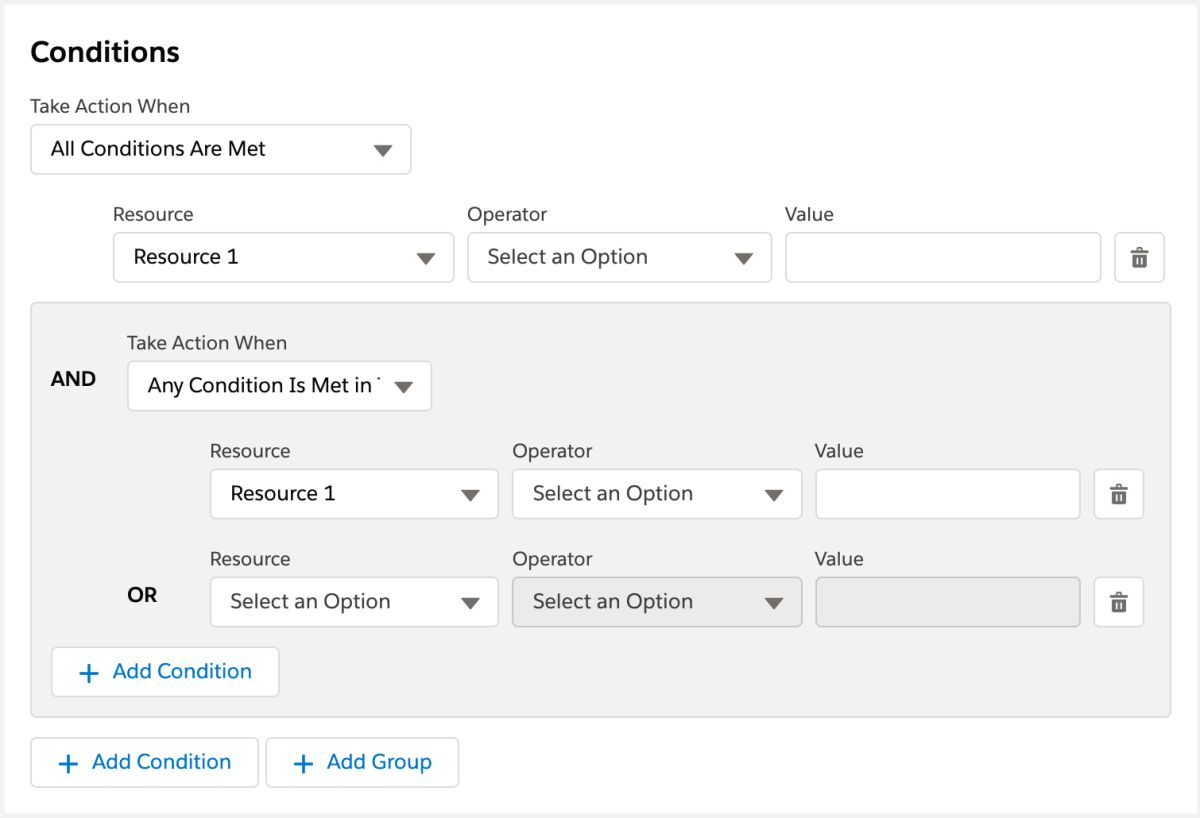Delete the top-level Resource 1 condition row
This screenshot has width=1200, height=818.
[1139, 258]
